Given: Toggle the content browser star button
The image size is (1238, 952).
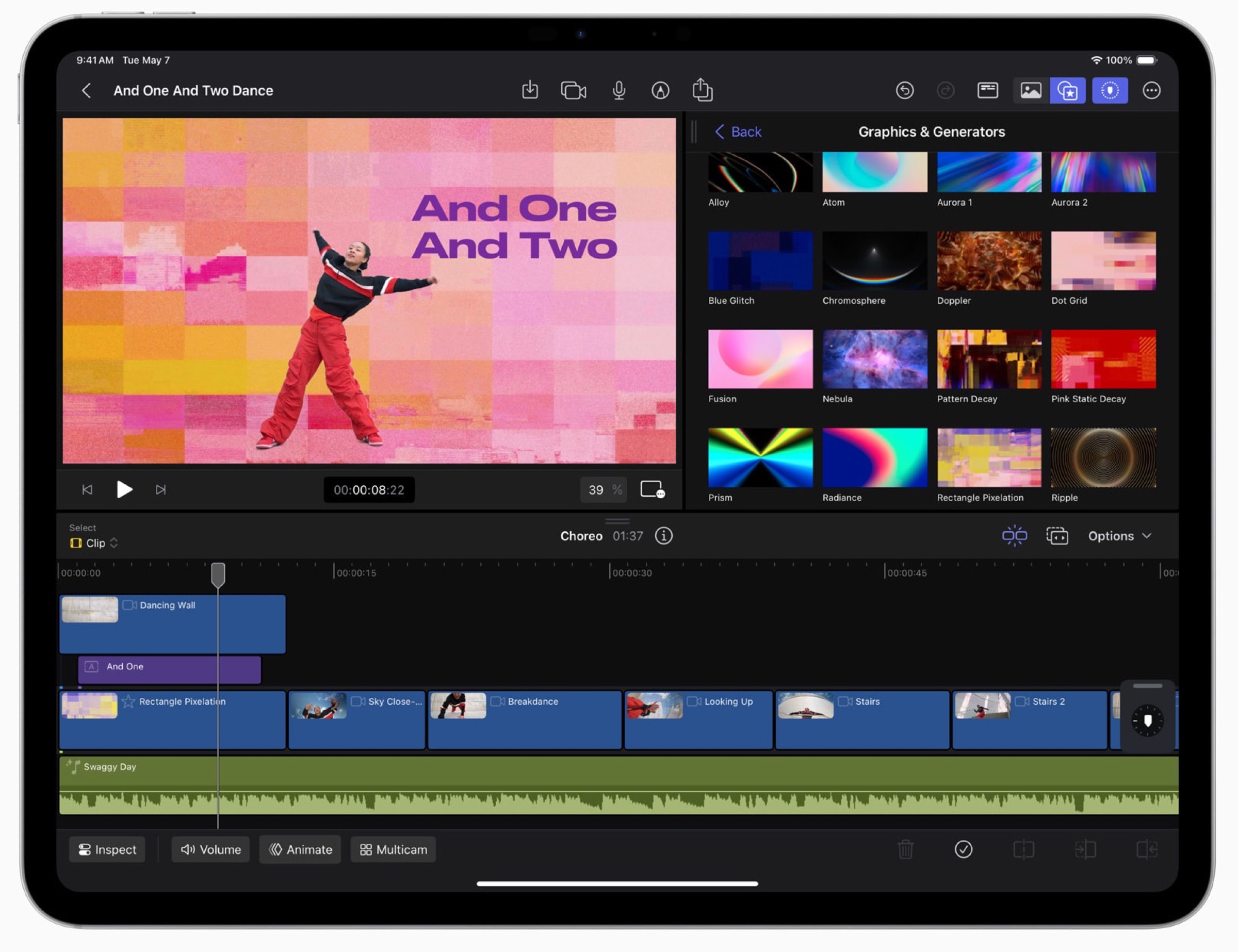Looking at the screenshot, I should point(1067,90).
